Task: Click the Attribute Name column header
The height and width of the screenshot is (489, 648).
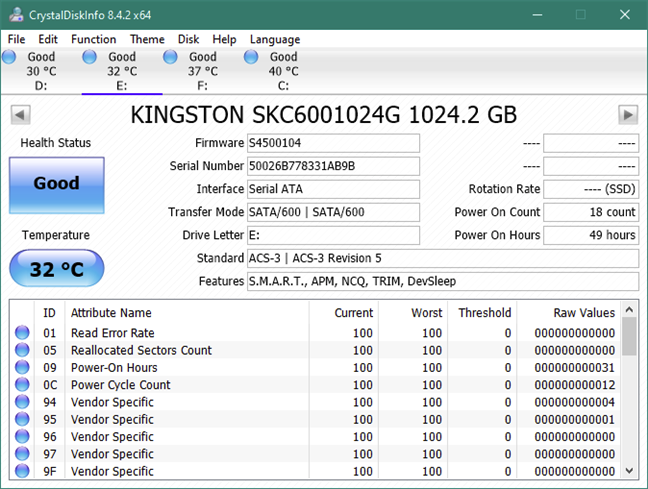Action: click(187, 313)
